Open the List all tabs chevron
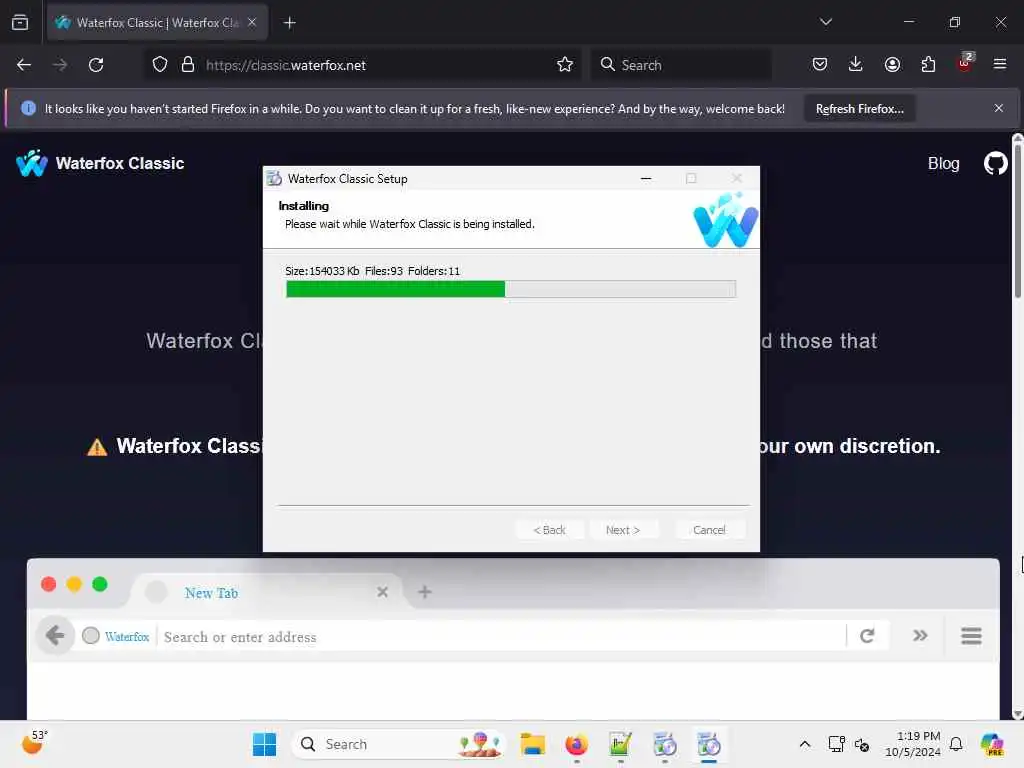1024x768 pixels. tap(825, 22)
